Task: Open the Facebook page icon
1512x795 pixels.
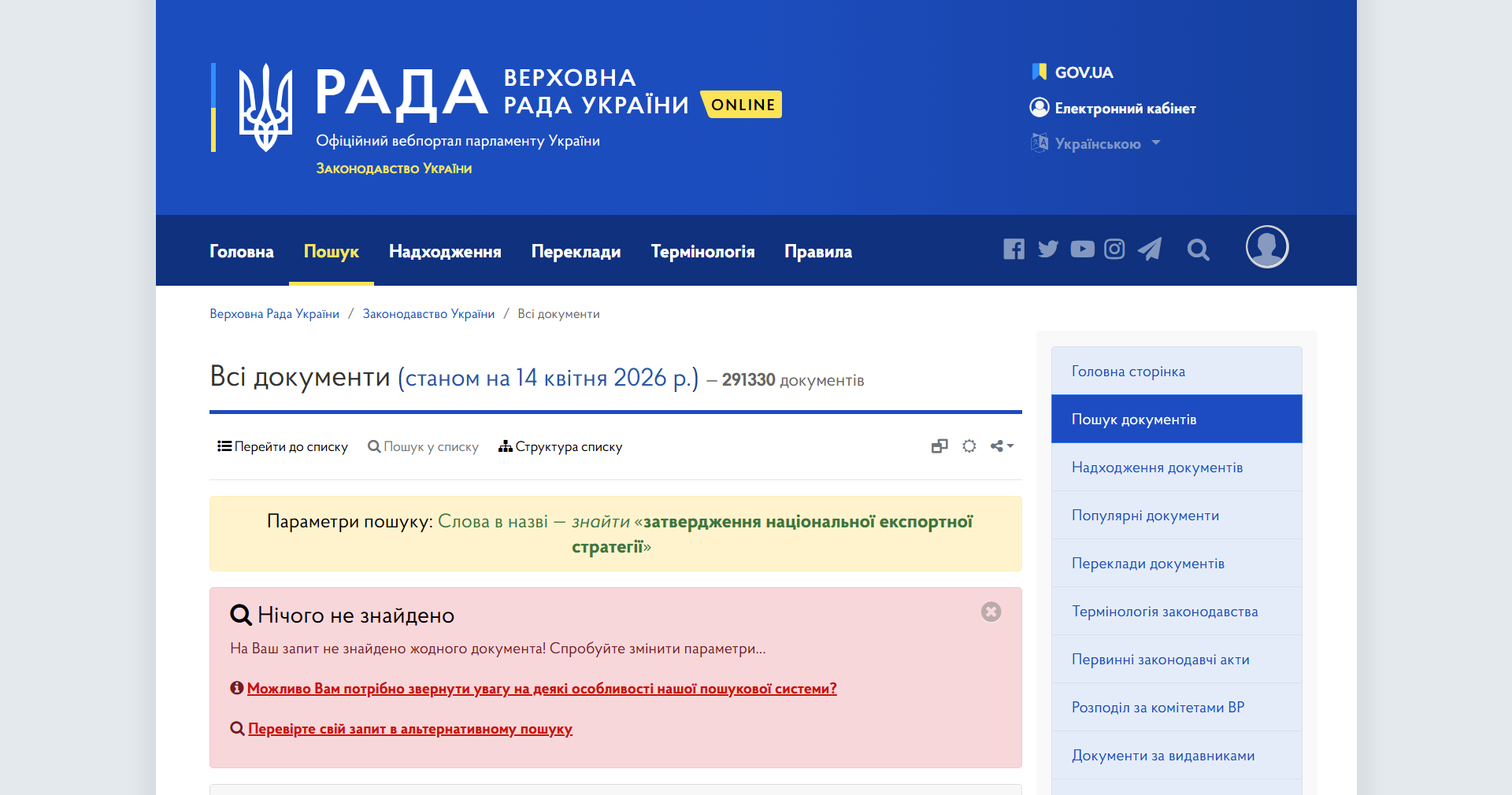Action: click(x=1014, y=250)
